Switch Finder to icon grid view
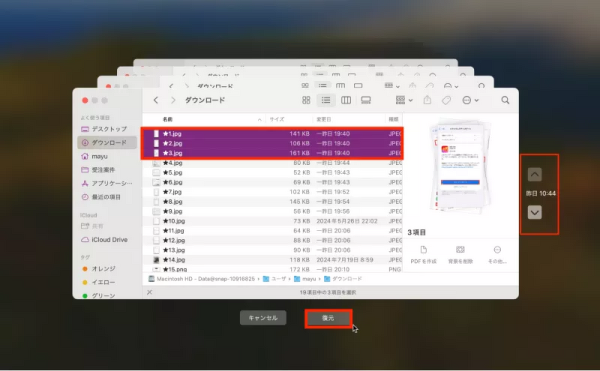This screenshot has height=371, width=600. pos(306,100)
